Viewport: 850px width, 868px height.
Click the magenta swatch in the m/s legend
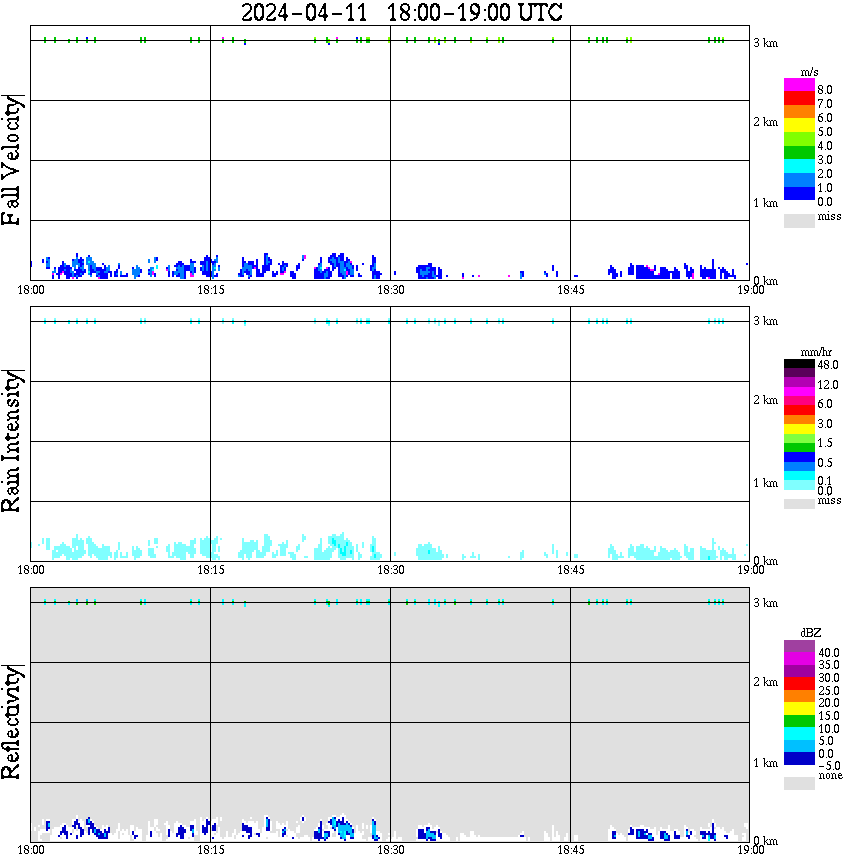[x=799, y=85]
